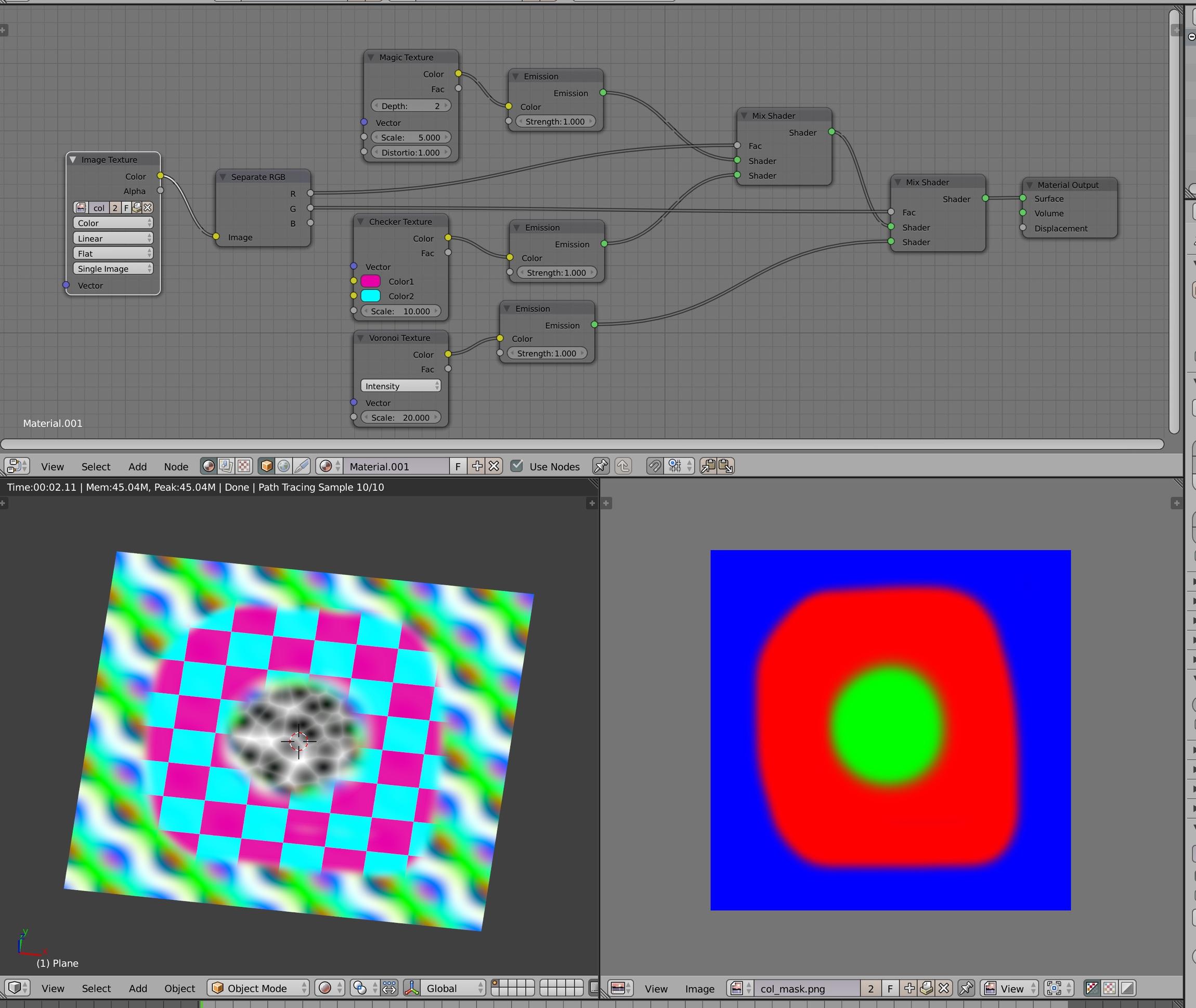Pin image in image editor toolbar
This screenshot has height=1008, width=1196.
(x=966, y=988)
